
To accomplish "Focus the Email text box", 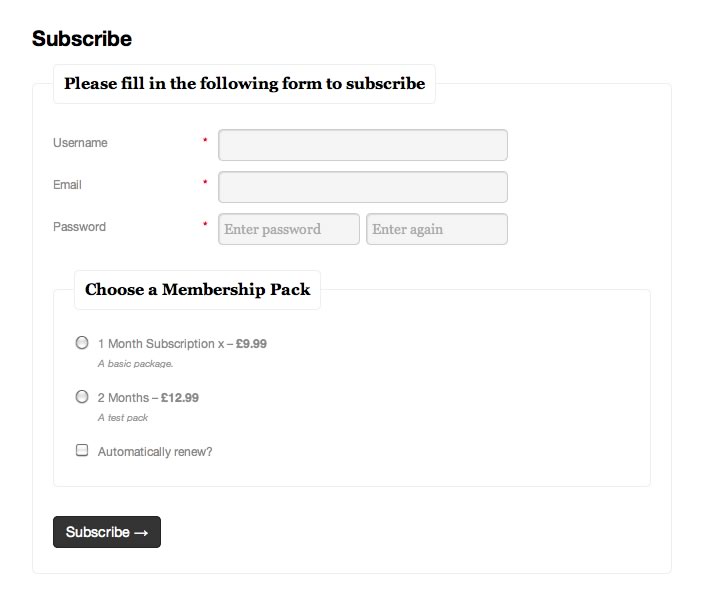I will [x=362, y=187].
